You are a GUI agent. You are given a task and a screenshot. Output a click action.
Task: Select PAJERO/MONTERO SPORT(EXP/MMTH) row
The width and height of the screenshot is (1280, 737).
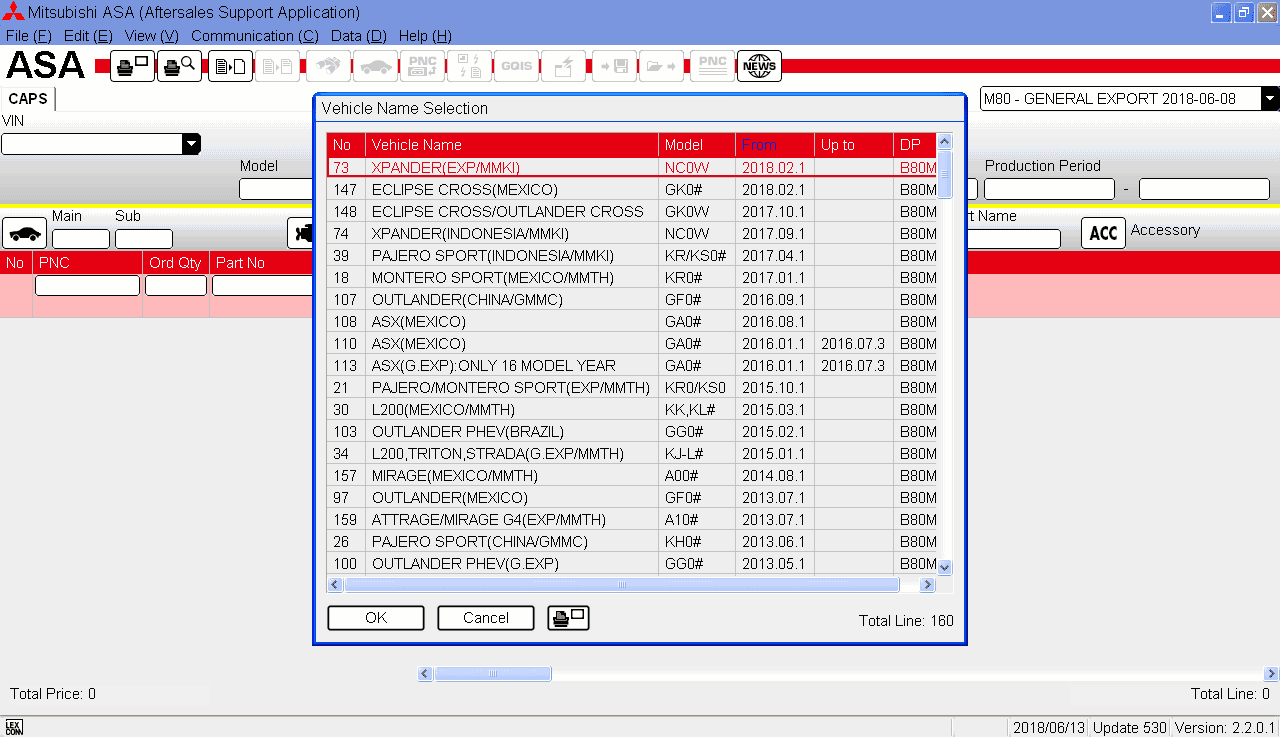coord(632,388)
